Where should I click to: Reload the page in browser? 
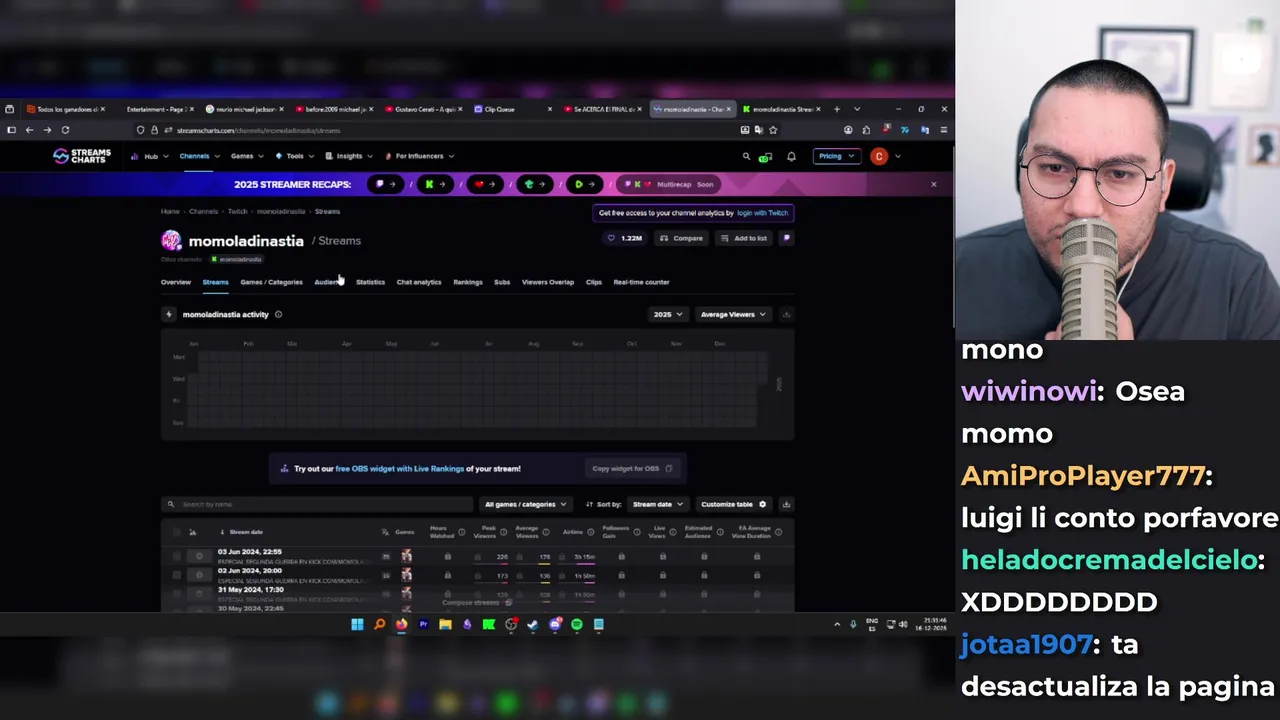coord(65,130)
